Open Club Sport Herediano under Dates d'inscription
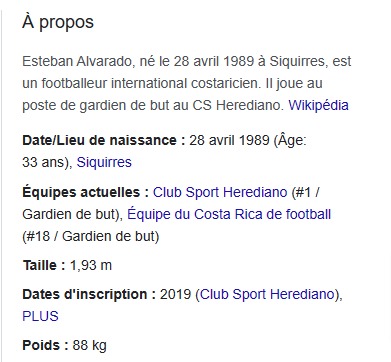The width and height of the screenshot is (391, 362). [267, 294]
